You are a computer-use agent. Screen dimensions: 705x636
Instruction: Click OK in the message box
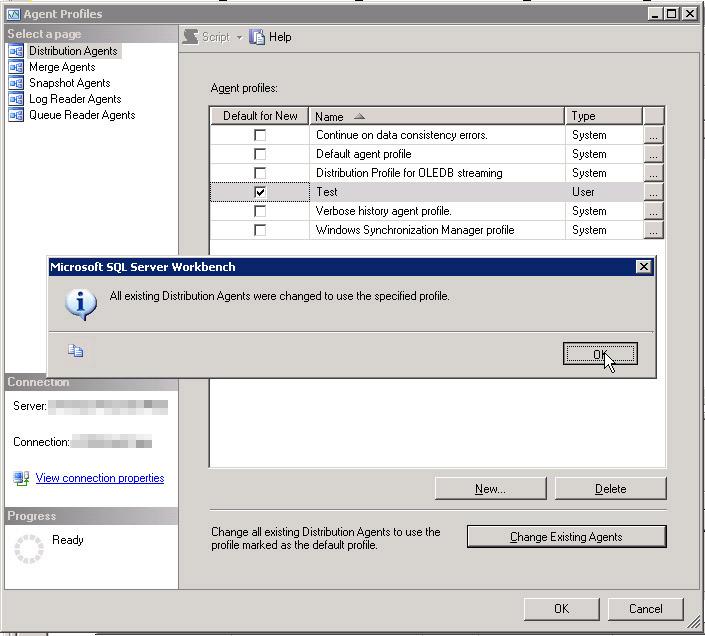pyautogui.click(x=600, y=354)
